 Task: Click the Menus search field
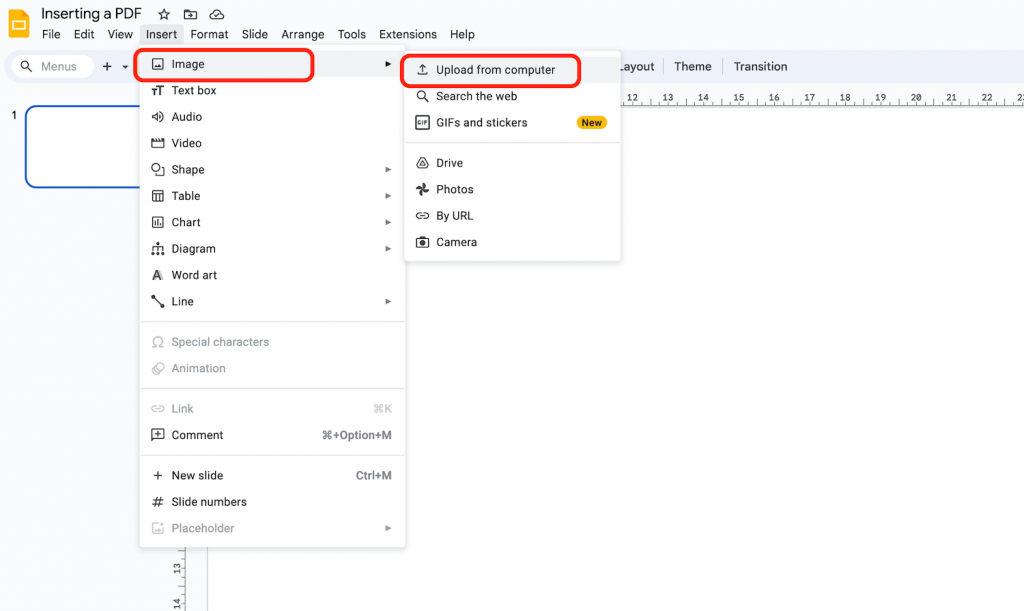[51, 65]
